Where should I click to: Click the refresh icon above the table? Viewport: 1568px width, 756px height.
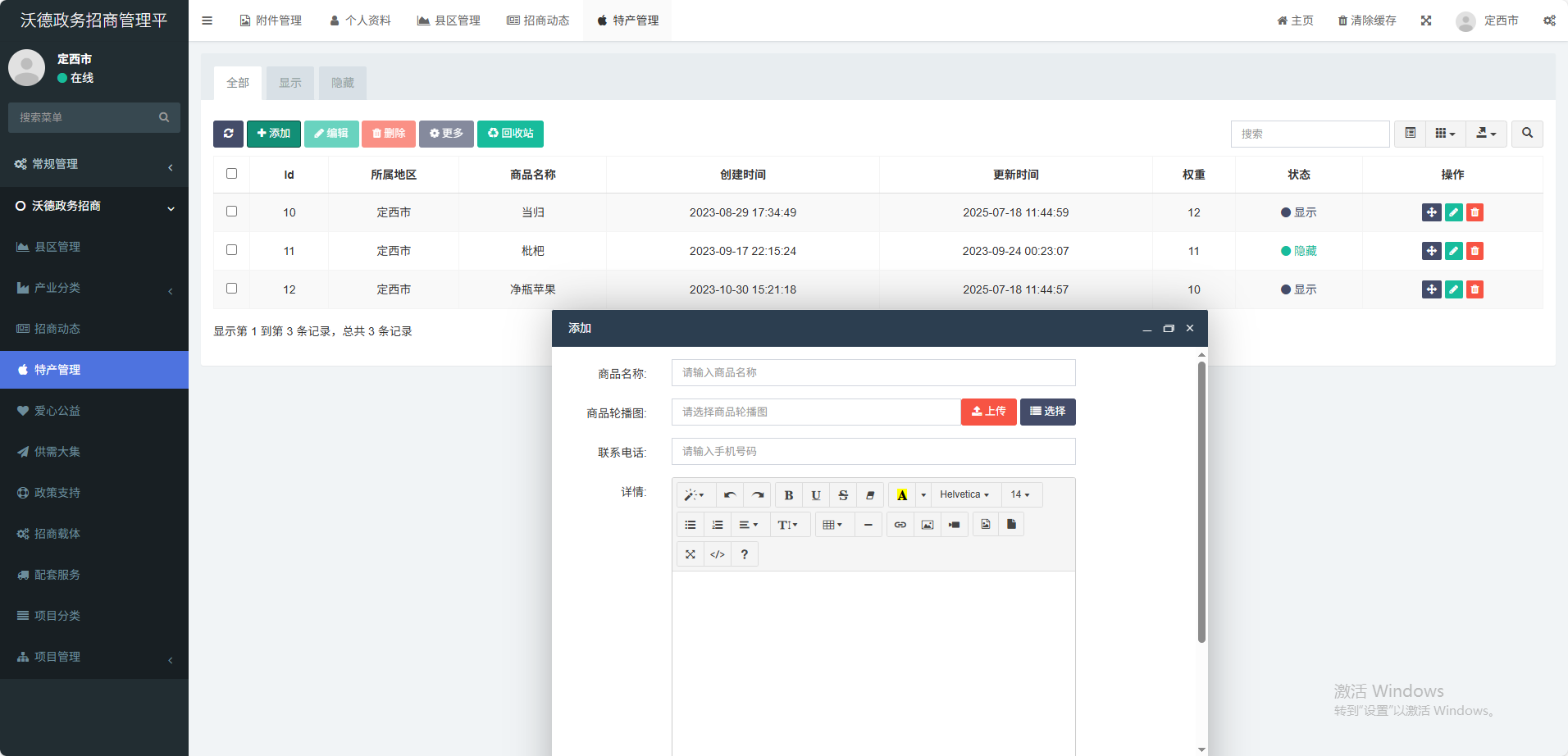[x=228, y=134]
